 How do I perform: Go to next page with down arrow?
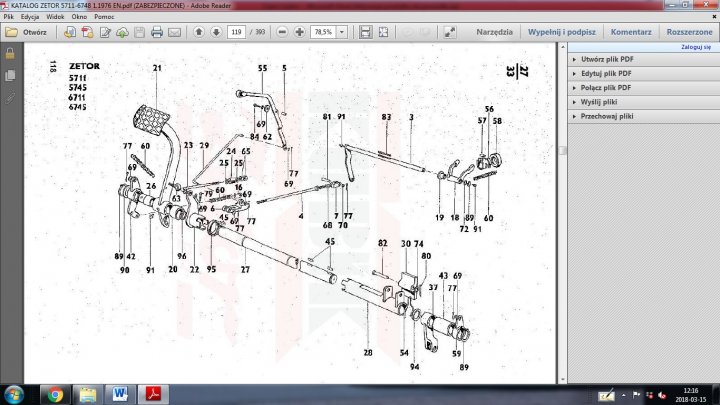click(x=216, y=32)
